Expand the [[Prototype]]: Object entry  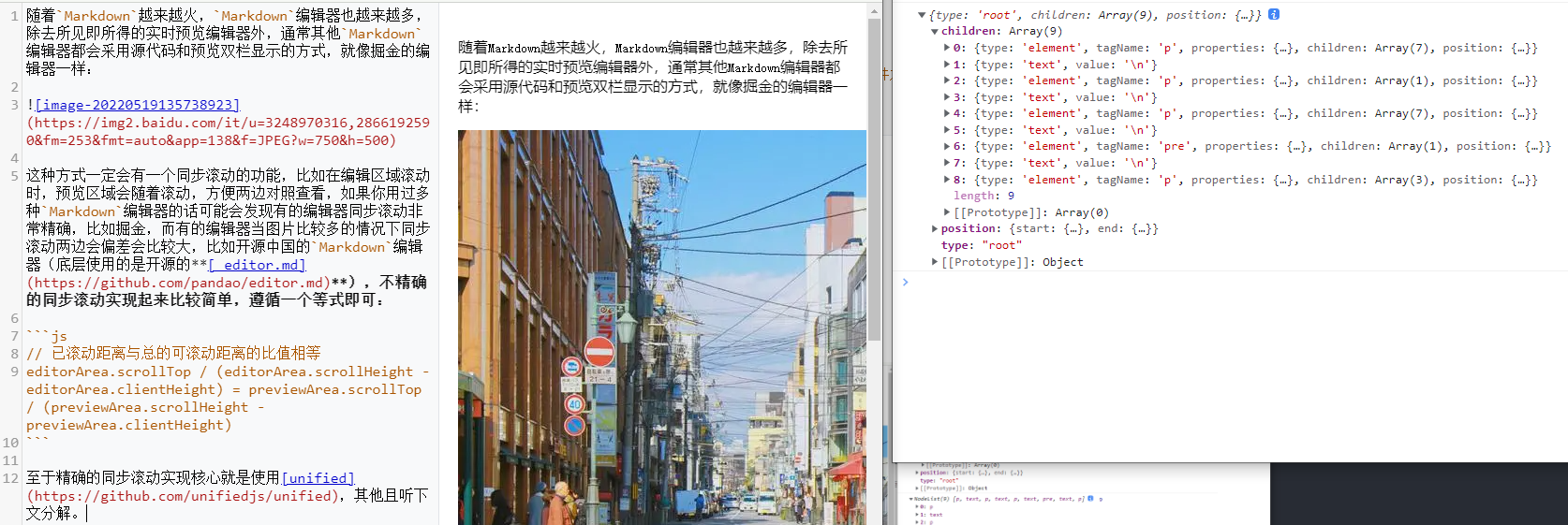click(935, 262)
